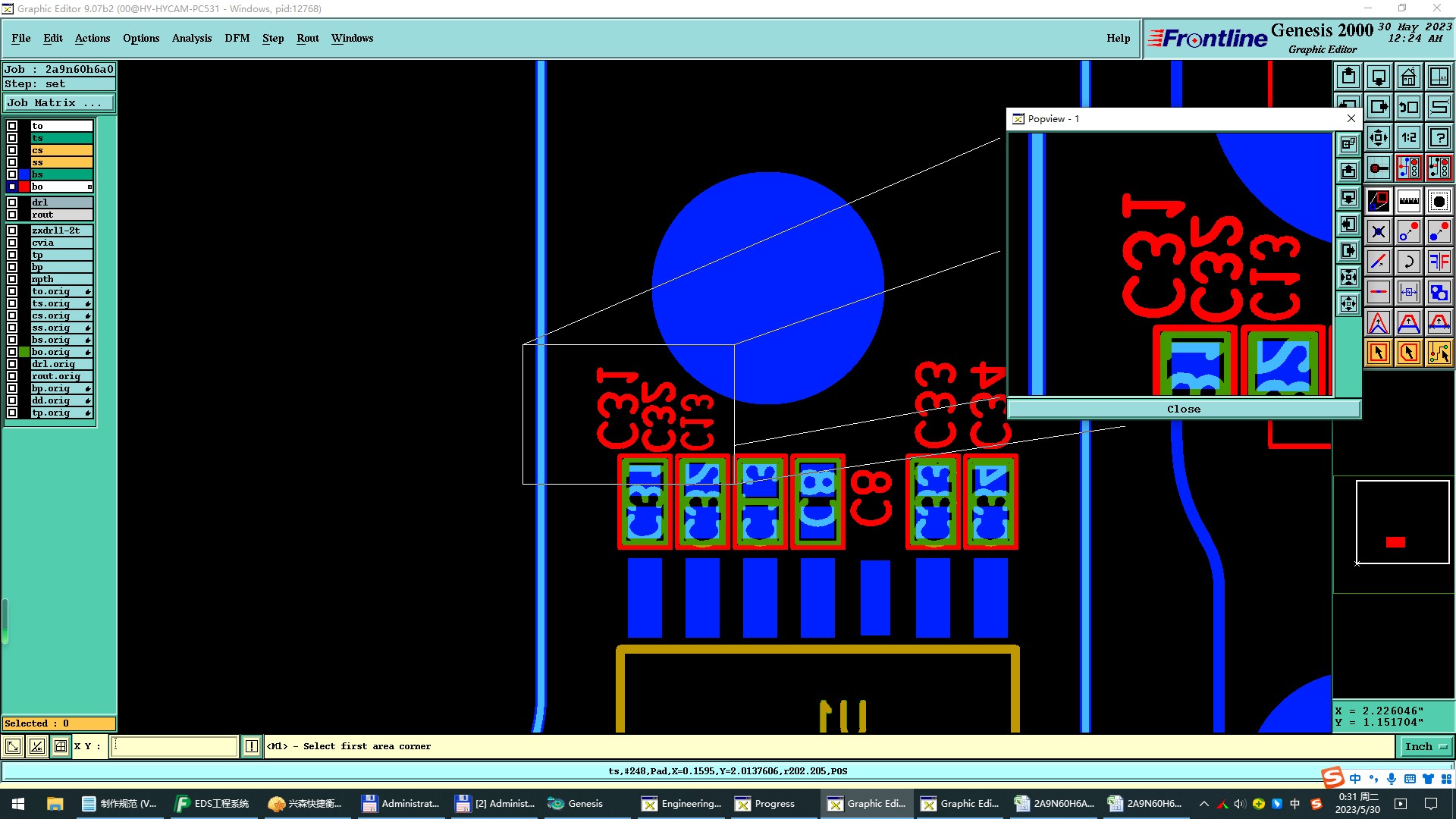
Task: Toggle the checkbox for layer drl
Action: [12, 202]
